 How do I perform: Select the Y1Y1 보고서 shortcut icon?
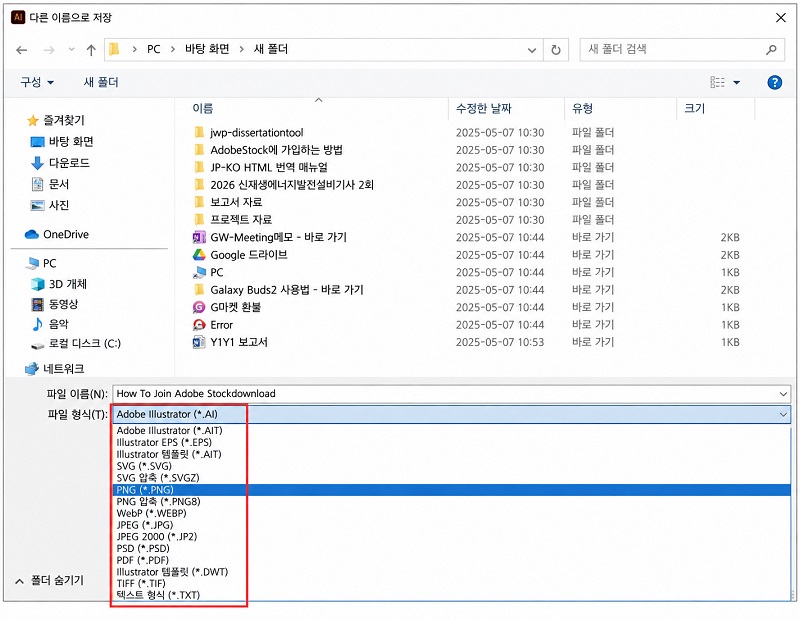(199, 342)
